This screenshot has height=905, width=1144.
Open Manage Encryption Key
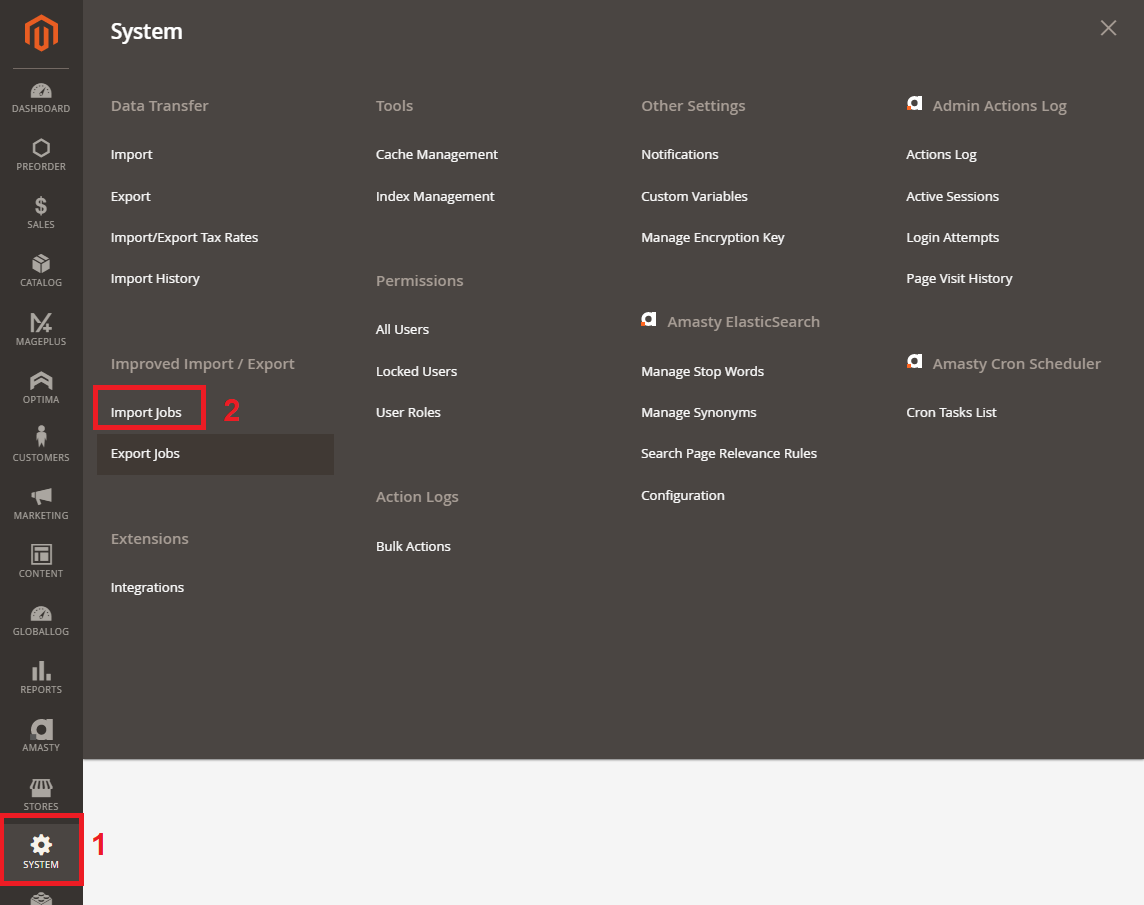(x=712, y=237)
